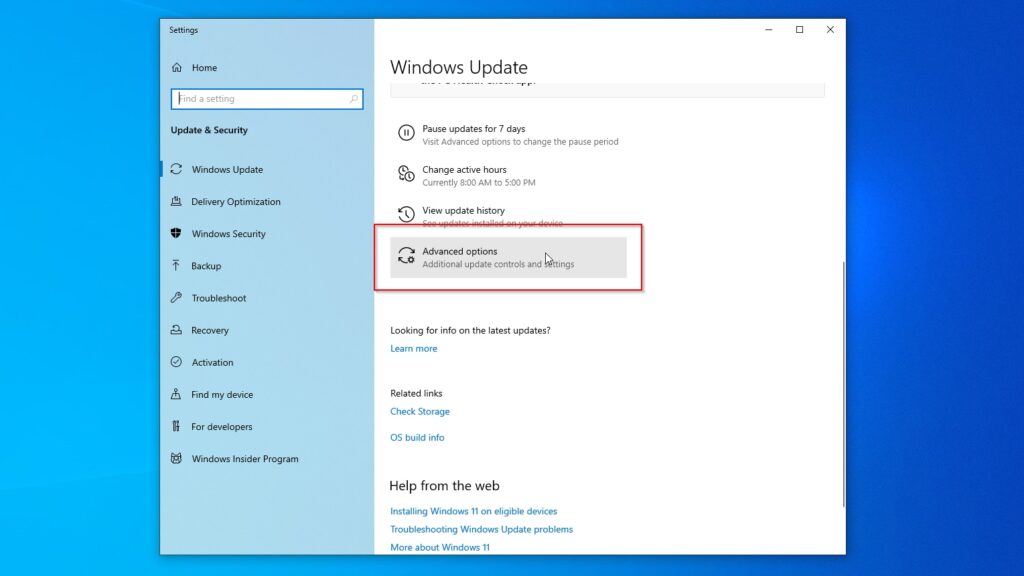Click the Delivery Optimization icon in sidebar
Viewport: 1024px width, 576px height.
178,201
